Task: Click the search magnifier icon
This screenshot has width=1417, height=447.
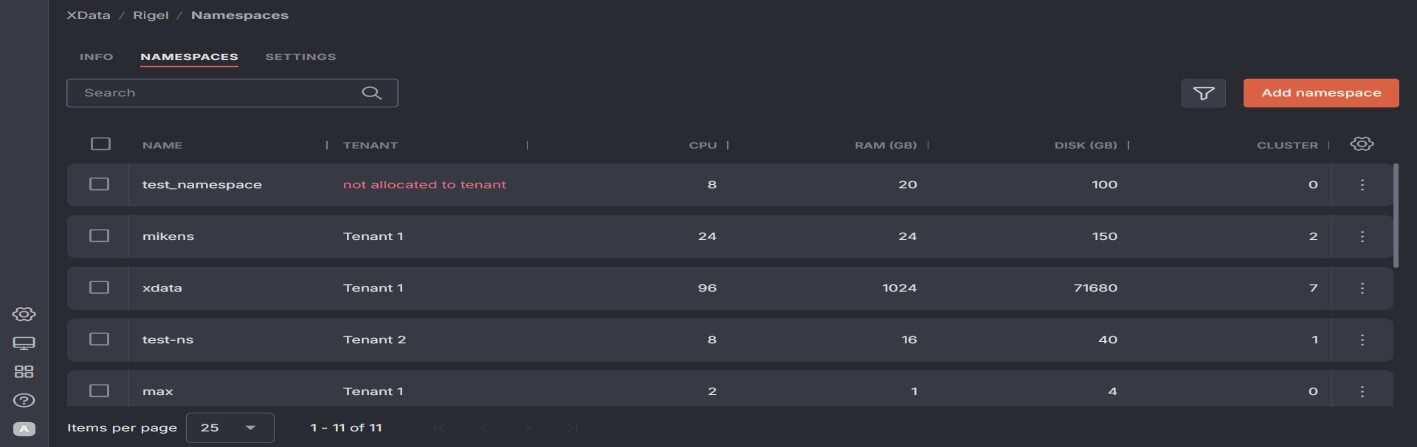Action: tap(371, 93)
